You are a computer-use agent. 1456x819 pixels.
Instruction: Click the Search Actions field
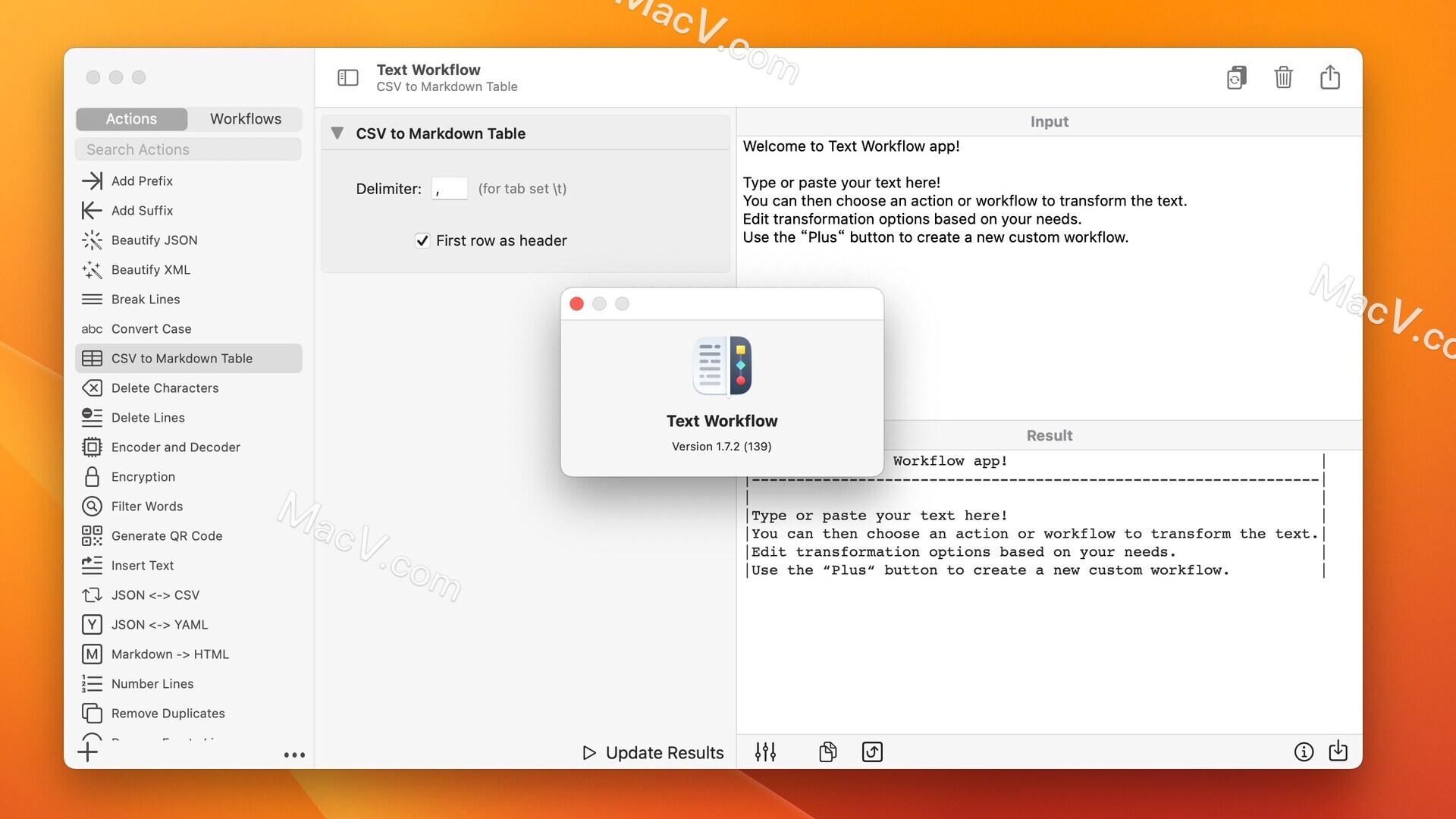[x=188, y=149]
